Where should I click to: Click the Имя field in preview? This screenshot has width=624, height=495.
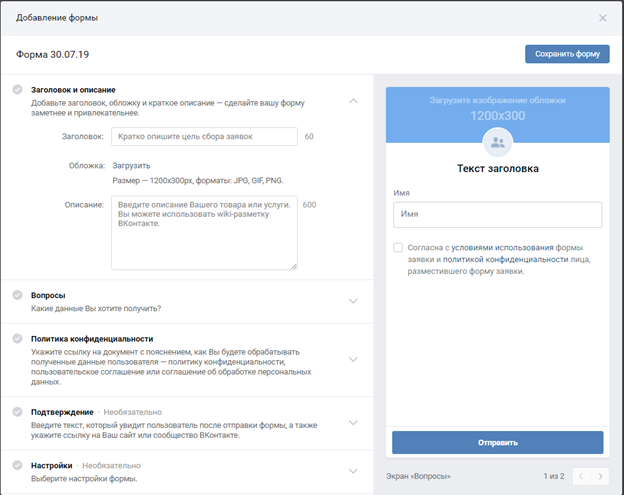[x=497, y=215]
